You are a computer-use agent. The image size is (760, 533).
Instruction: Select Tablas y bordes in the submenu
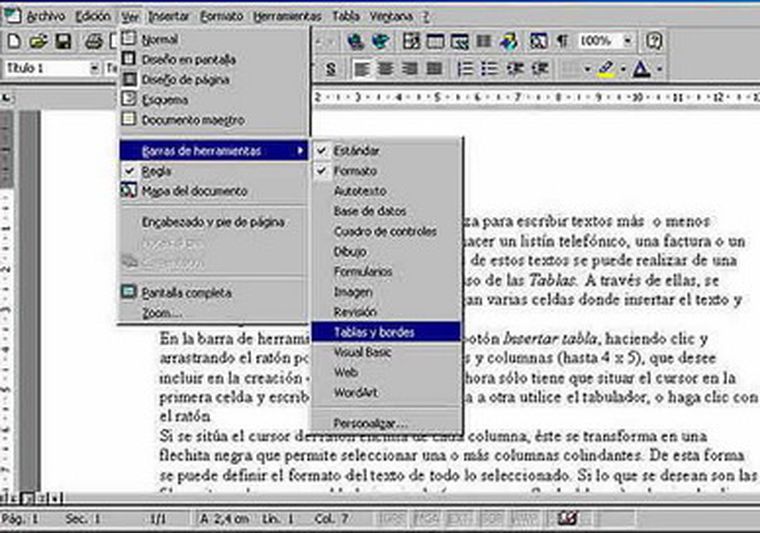386,332
